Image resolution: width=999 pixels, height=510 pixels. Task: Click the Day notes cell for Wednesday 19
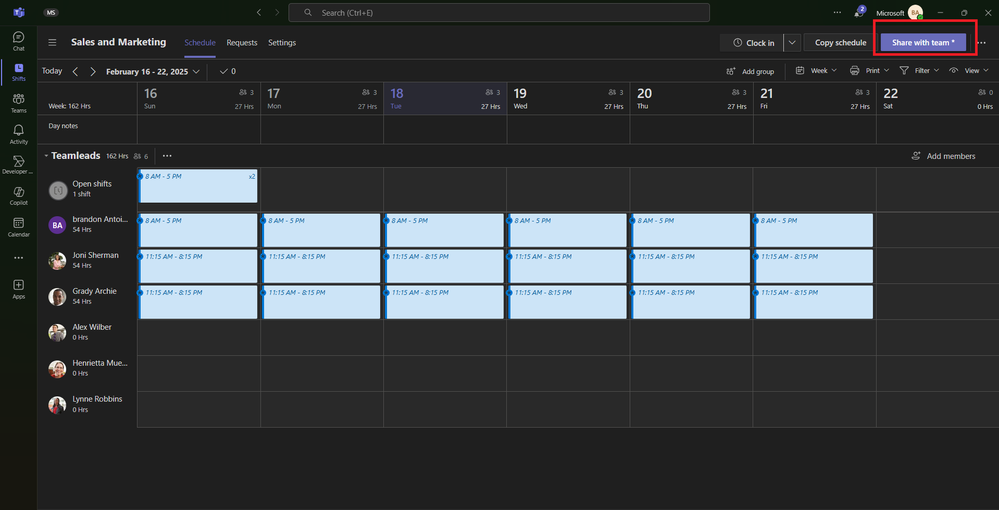click(568, 129)
